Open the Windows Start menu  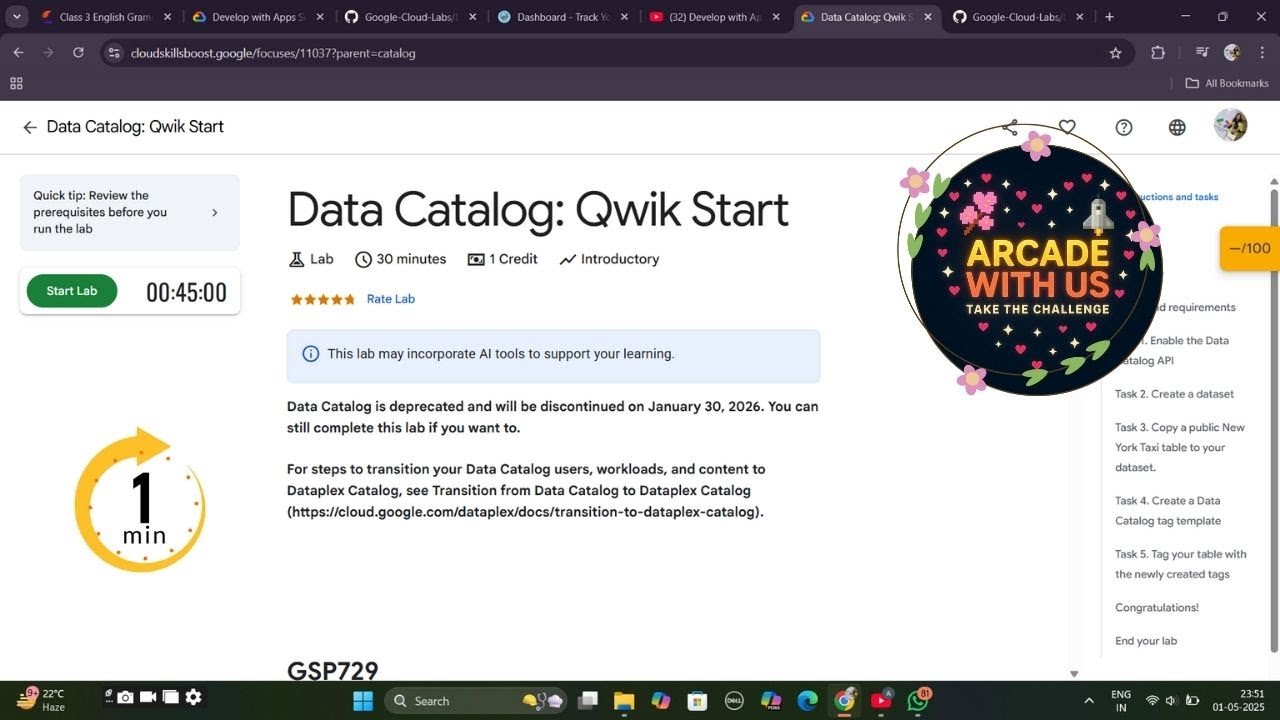point(363,700)
